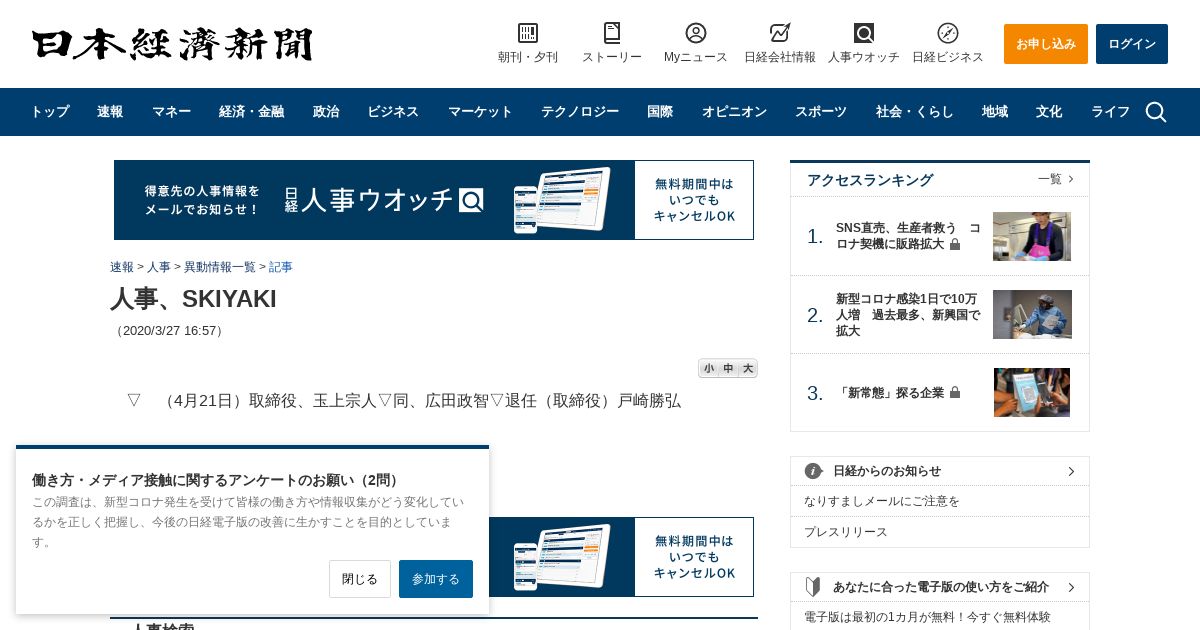The image size is (1200, 630).
Task: Select マーケット navigation item
Action: coord(480,112)
